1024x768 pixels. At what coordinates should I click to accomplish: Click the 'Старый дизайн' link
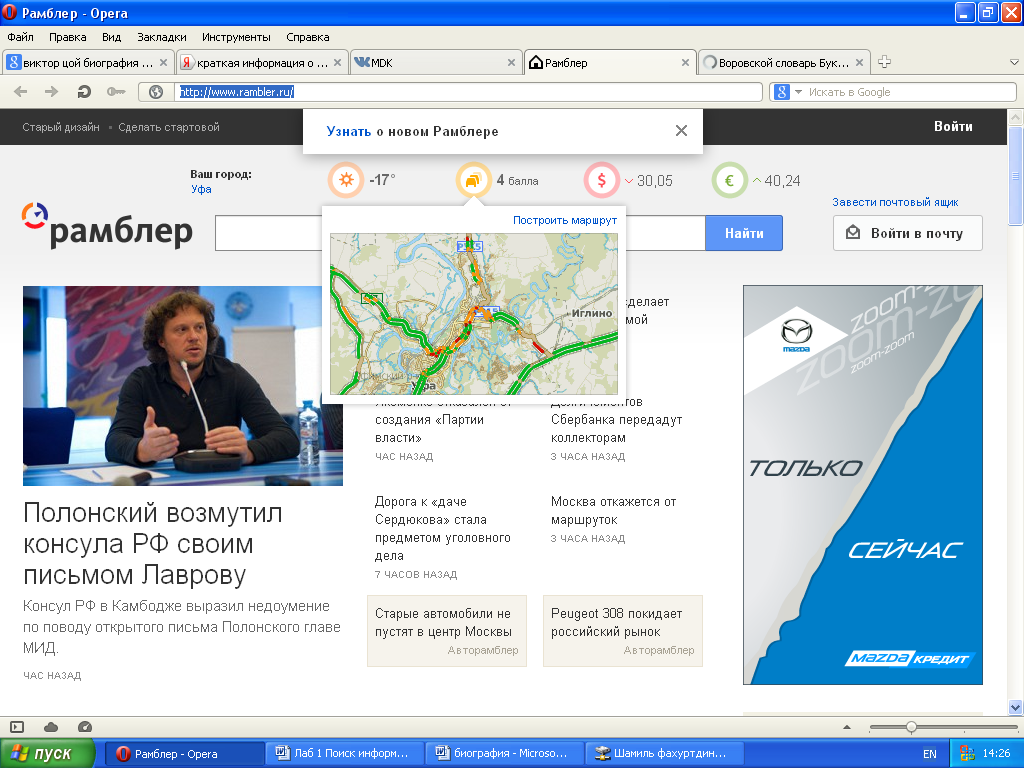tap(61, 127)
